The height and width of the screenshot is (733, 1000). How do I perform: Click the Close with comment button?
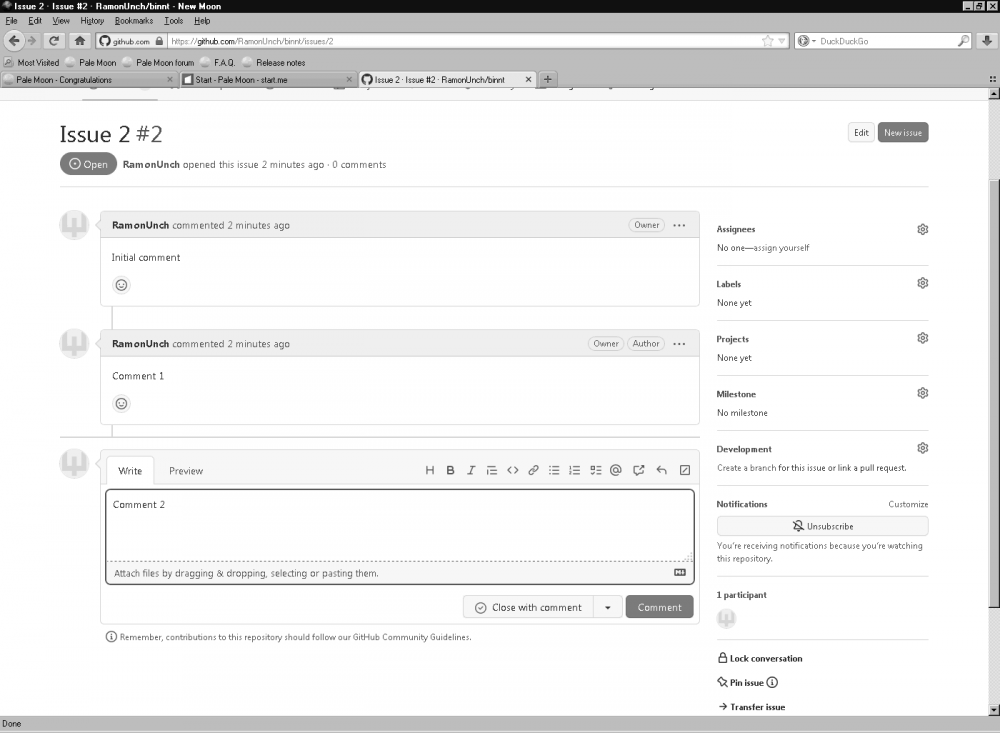(x=529, y=607)
